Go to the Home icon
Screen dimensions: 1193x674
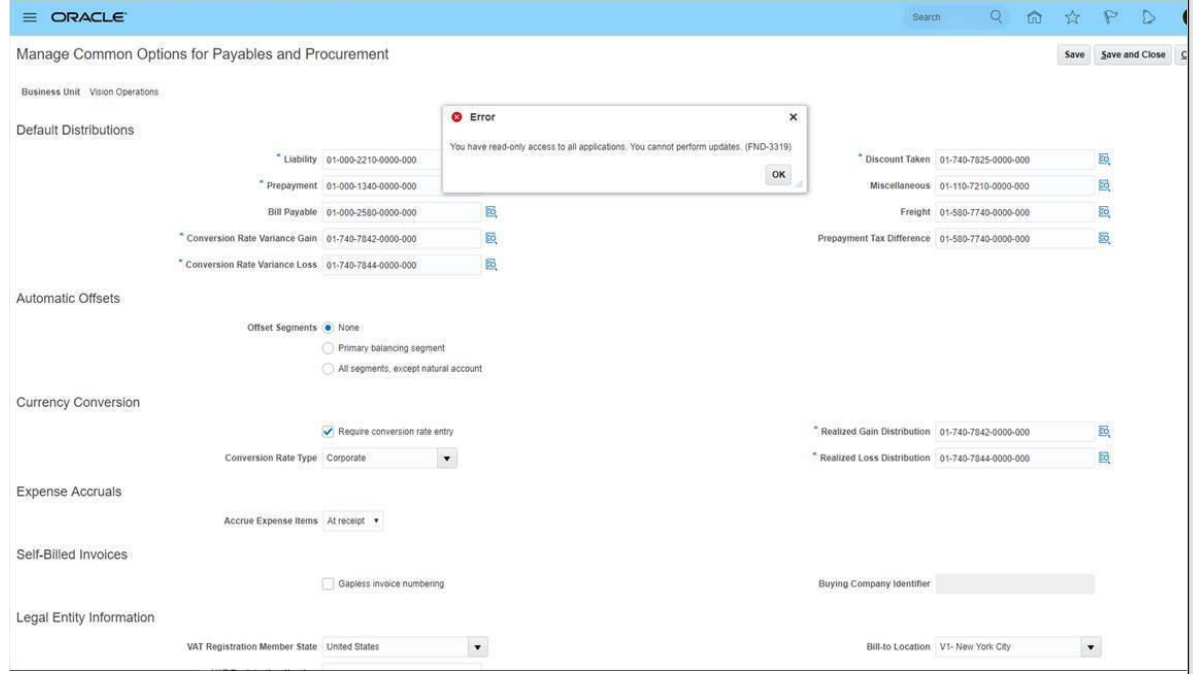click(x=1034, y=17)
